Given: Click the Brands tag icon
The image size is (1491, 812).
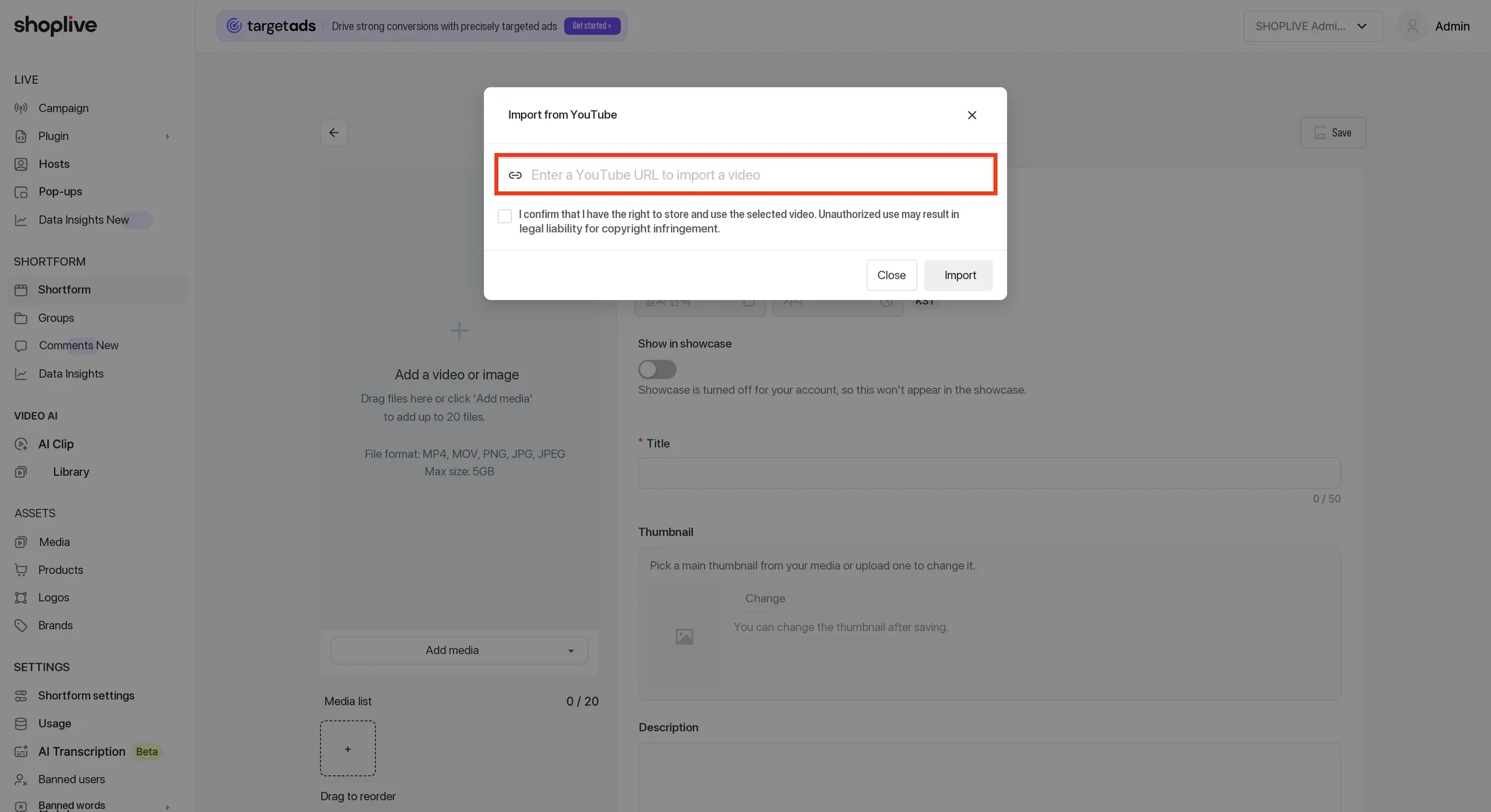Looking at the screenshot, I should click(x=21, y=626).
